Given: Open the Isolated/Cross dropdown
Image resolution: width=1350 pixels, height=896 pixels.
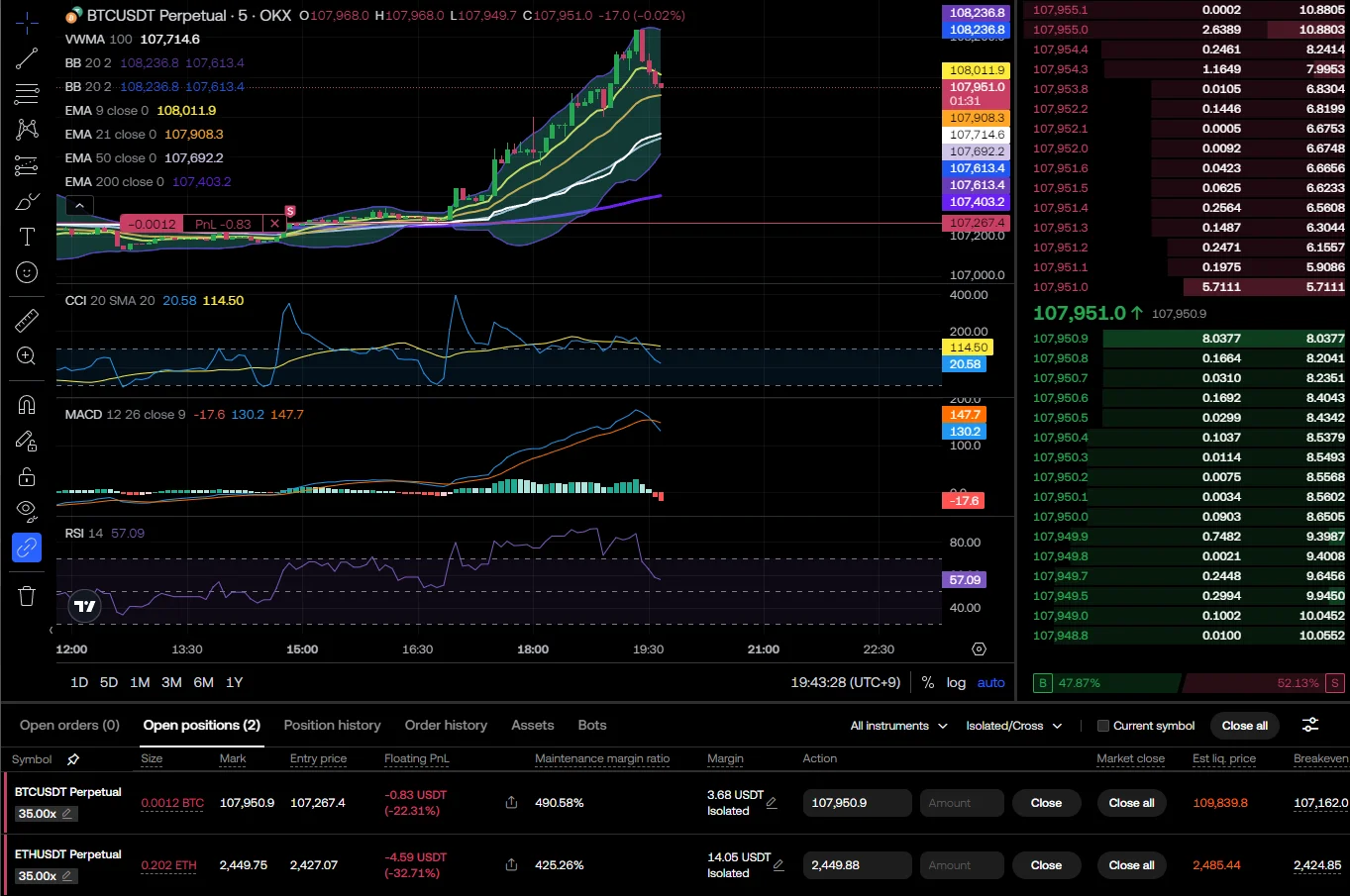Looking at the screenshot, I should pyautogui.click(x=1013, y=726).
